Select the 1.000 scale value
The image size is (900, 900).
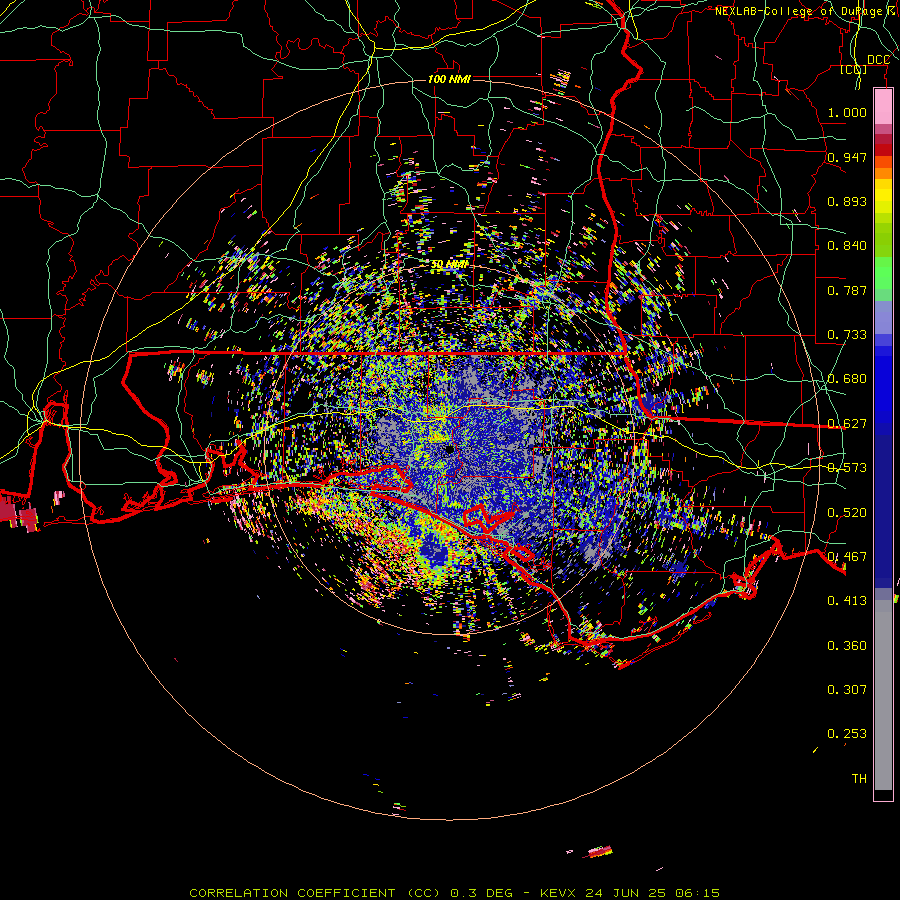tap(847, 112)
